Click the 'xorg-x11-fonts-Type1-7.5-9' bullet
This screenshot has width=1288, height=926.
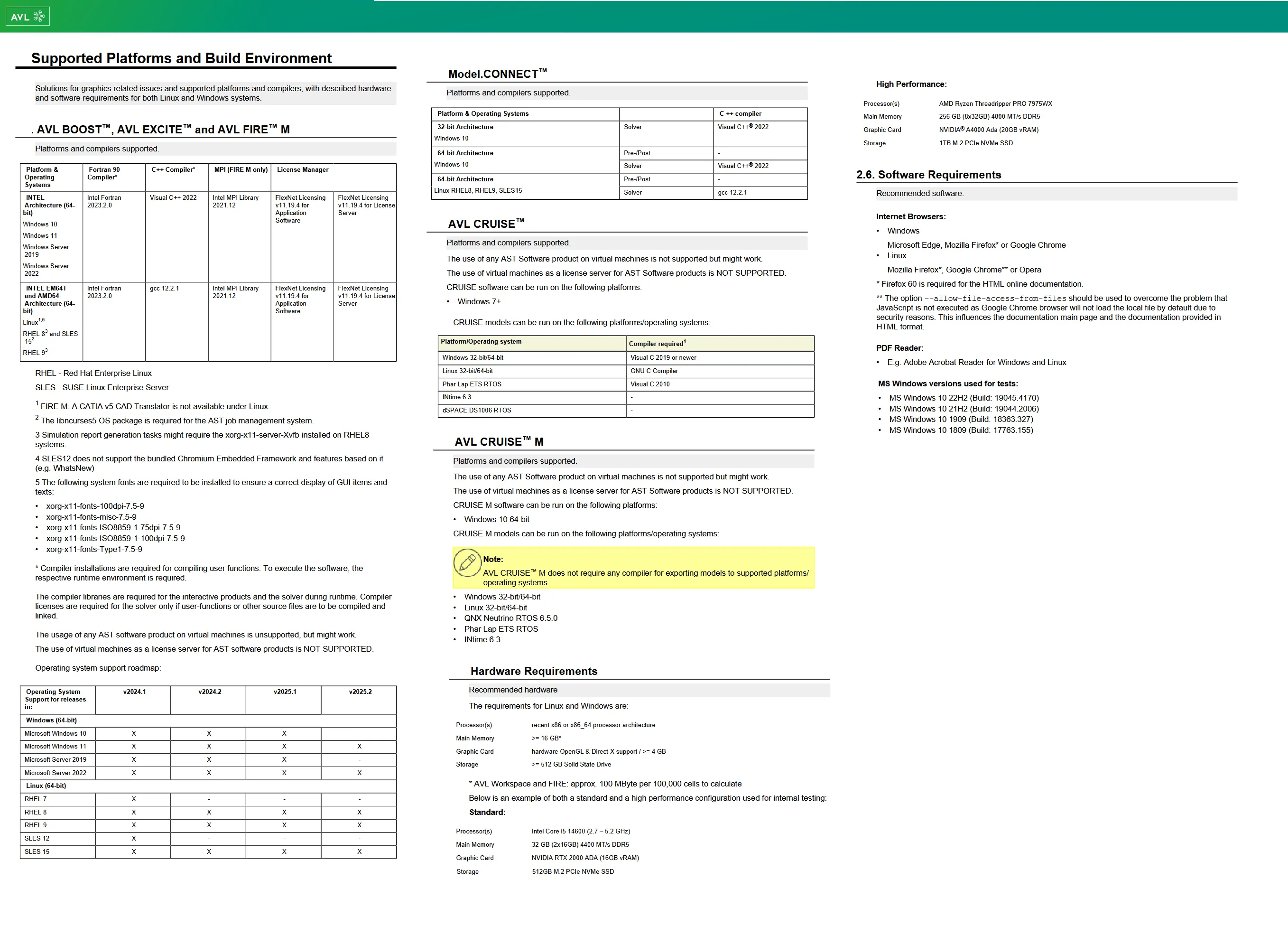pos(94,549)
